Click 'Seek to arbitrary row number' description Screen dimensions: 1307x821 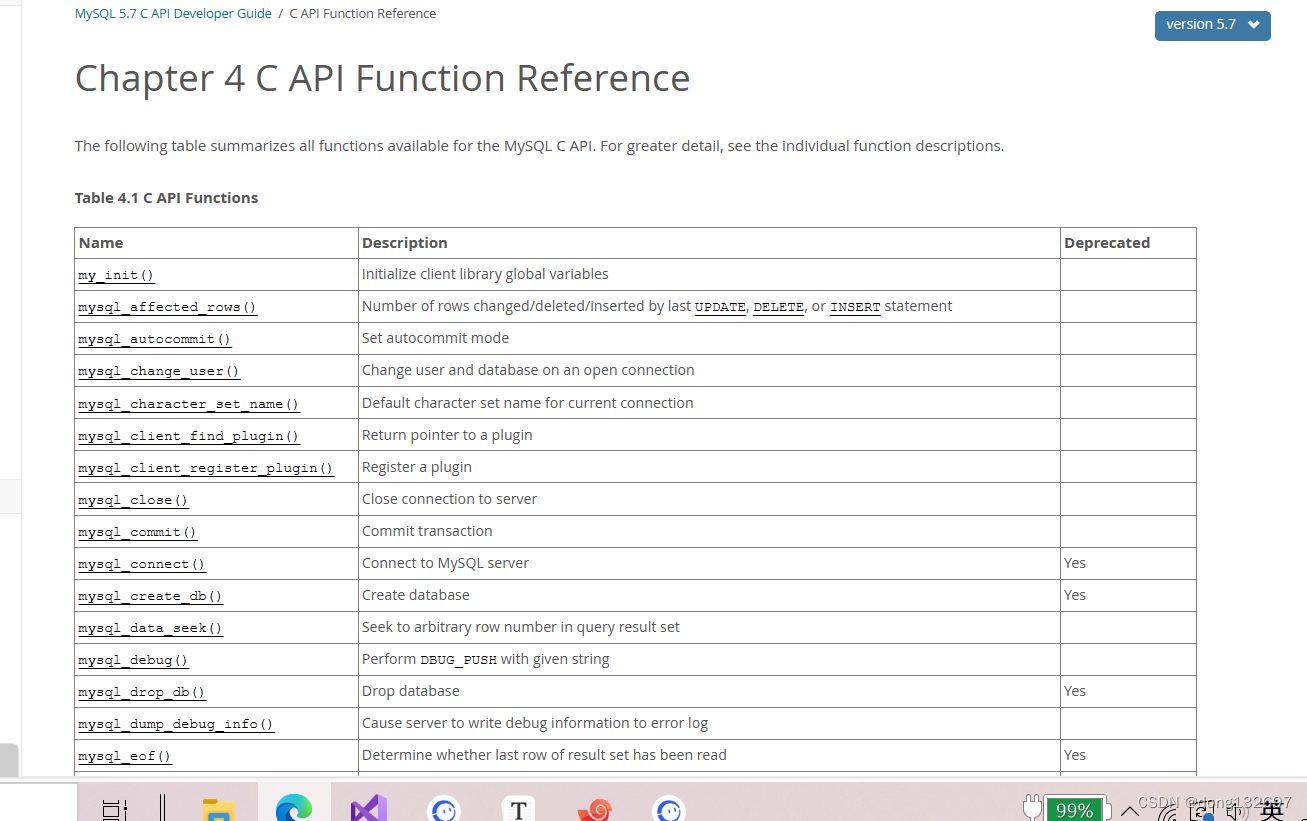coord(521,627)
